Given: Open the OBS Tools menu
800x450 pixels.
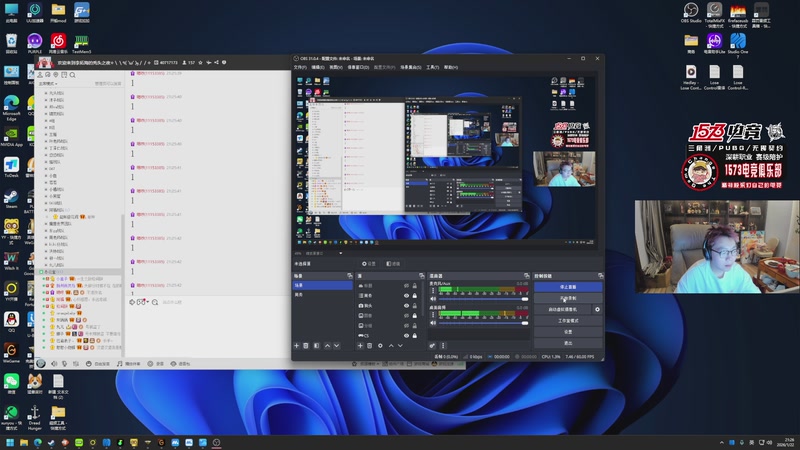Looking at the screenshot, I should pyautogui.click(x=432, y=67).
